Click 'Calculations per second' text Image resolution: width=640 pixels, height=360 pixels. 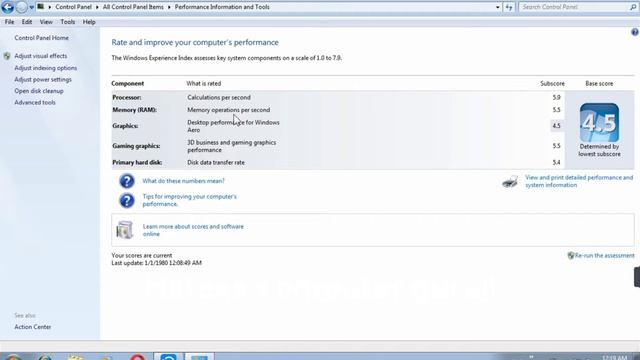pos(219,98)
